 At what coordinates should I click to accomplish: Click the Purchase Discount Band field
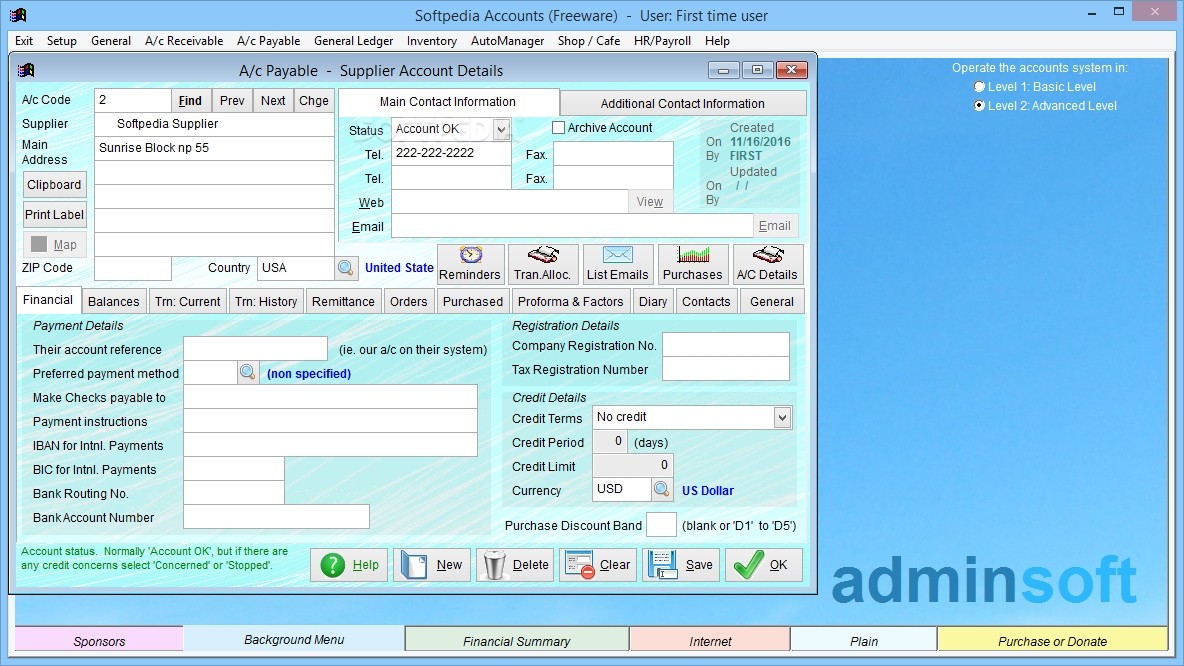[661, 525]
